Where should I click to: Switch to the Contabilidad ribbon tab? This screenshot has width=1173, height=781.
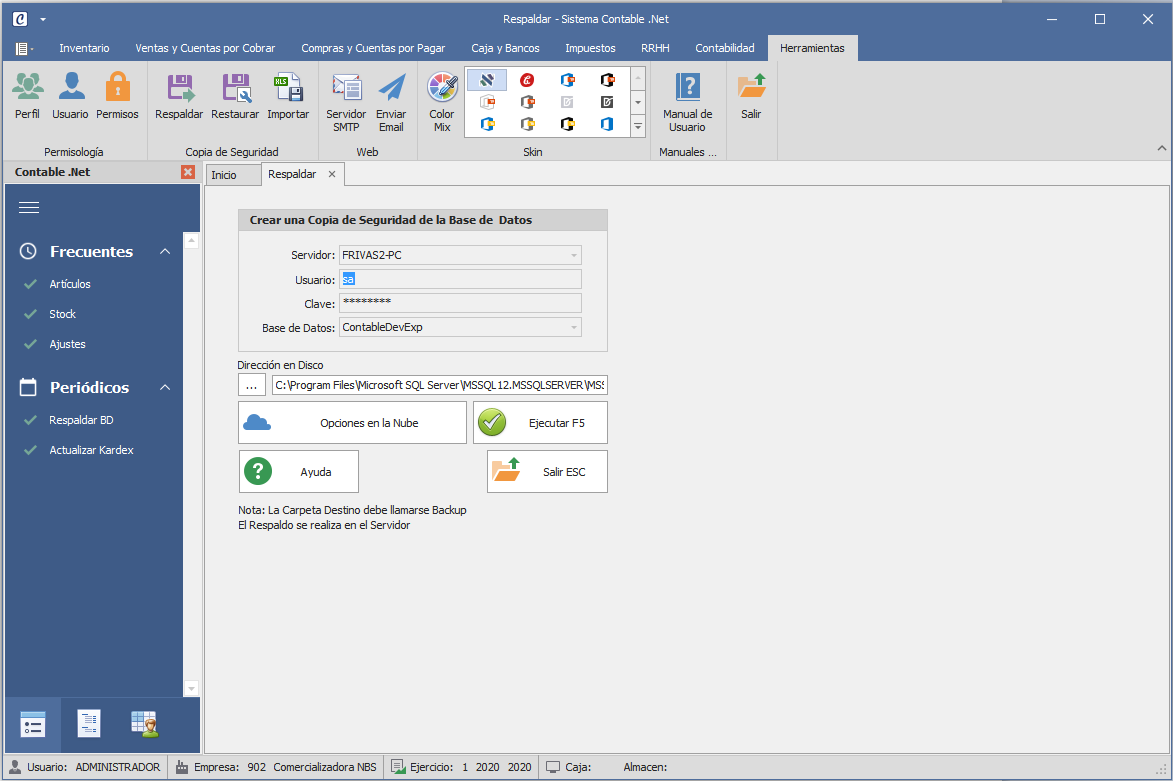(725, 48)
